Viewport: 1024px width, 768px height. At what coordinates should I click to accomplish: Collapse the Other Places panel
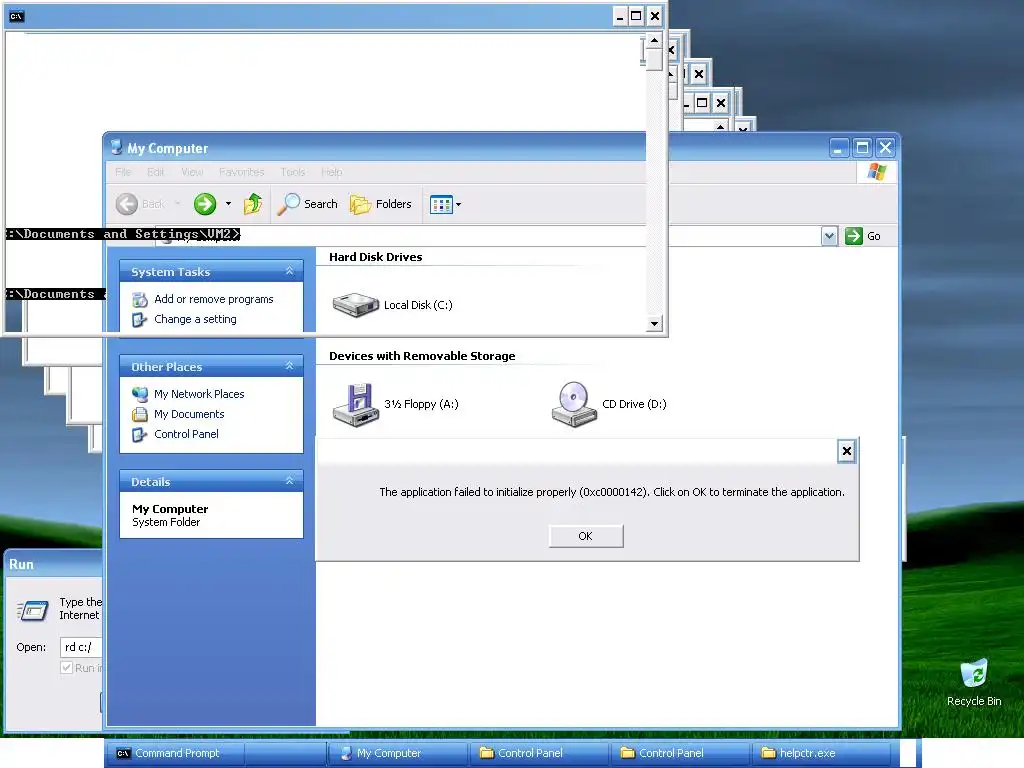[x=289, y=366]
